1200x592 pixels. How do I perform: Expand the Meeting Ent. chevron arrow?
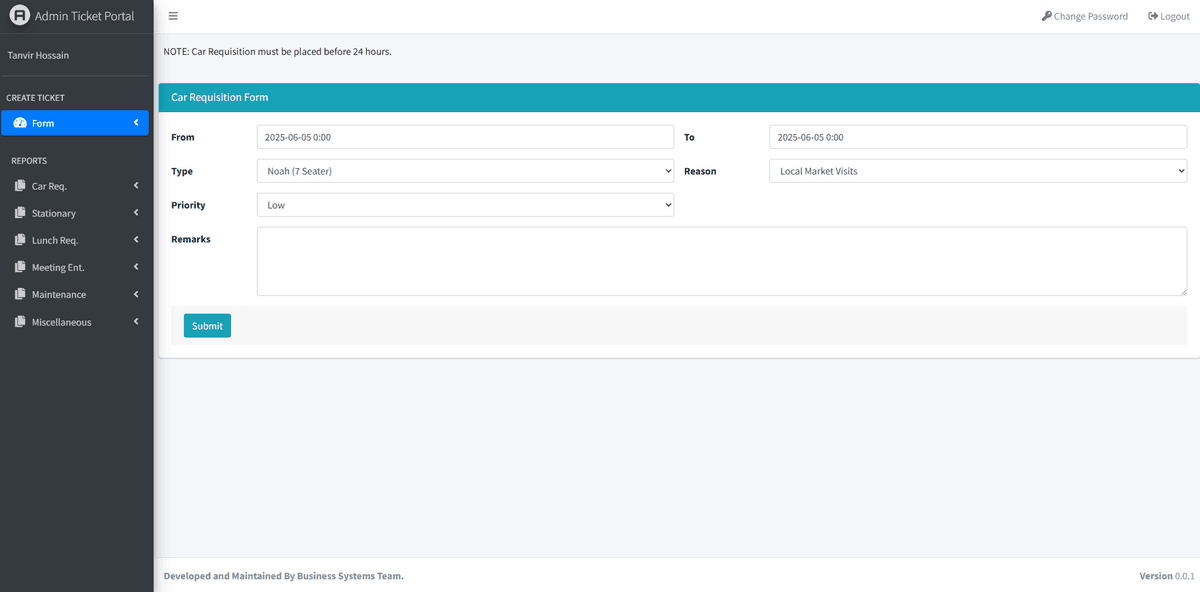(x=136, y=267)
